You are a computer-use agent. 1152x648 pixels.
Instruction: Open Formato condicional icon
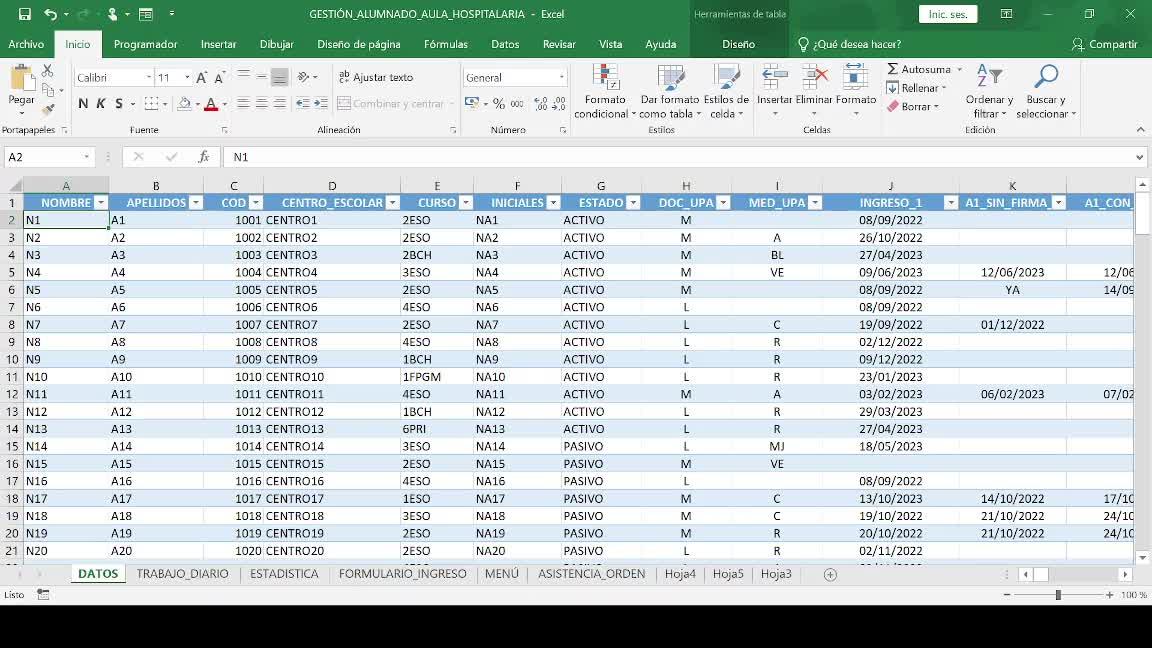tap(604, 79)
